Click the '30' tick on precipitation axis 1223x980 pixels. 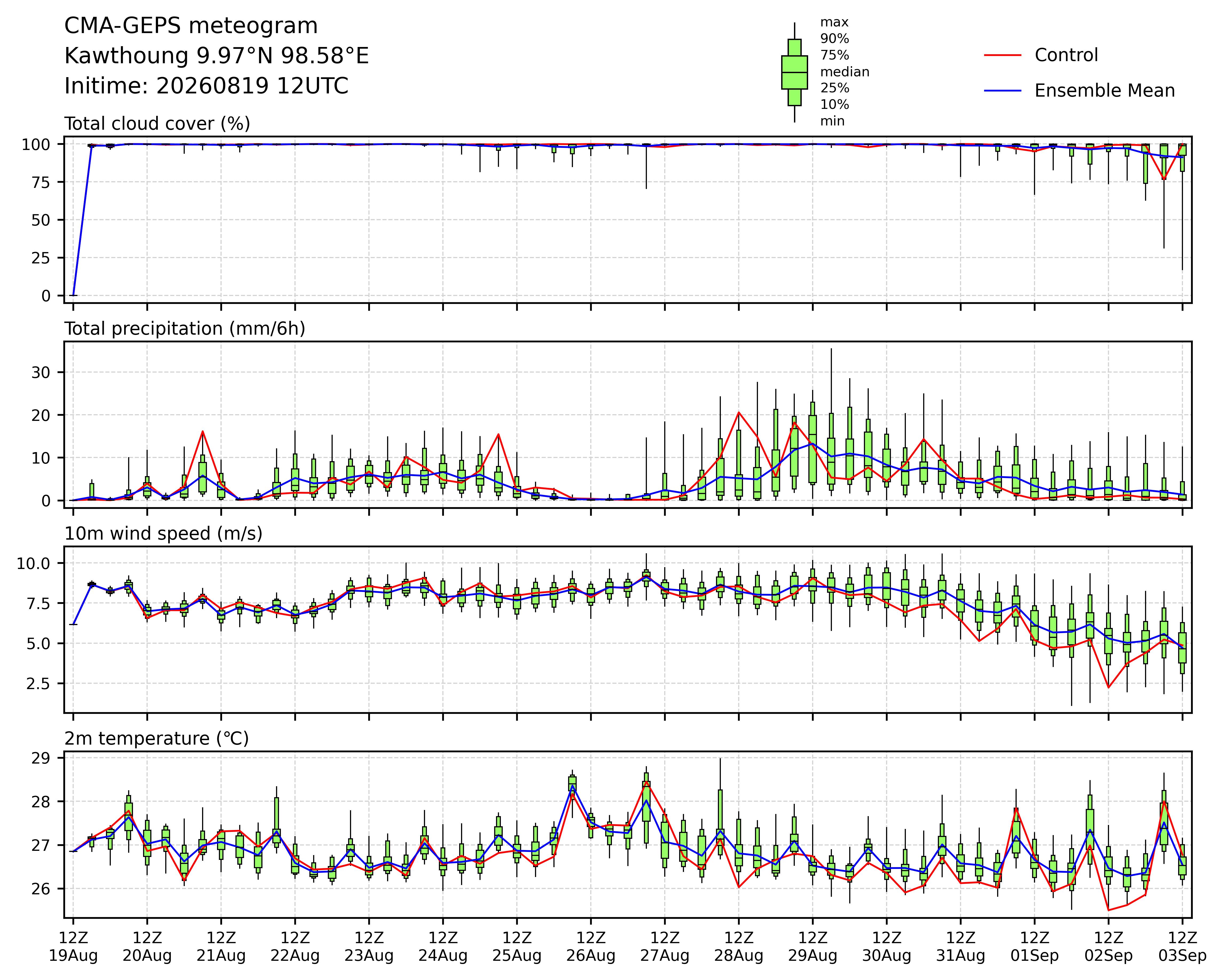coord(41,373)
